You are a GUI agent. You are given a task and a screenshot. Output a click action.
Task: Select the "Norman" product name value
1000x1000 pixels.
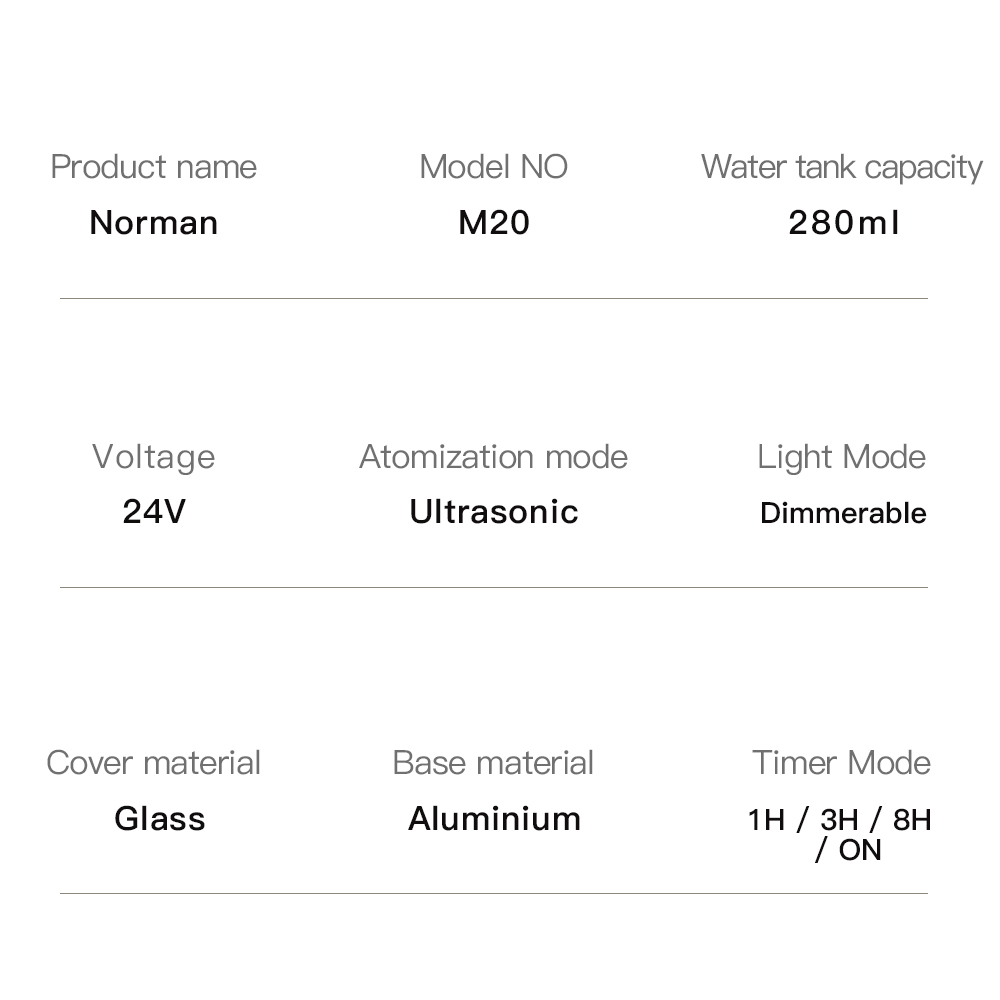pyautogui.click(x=153, y=222)
